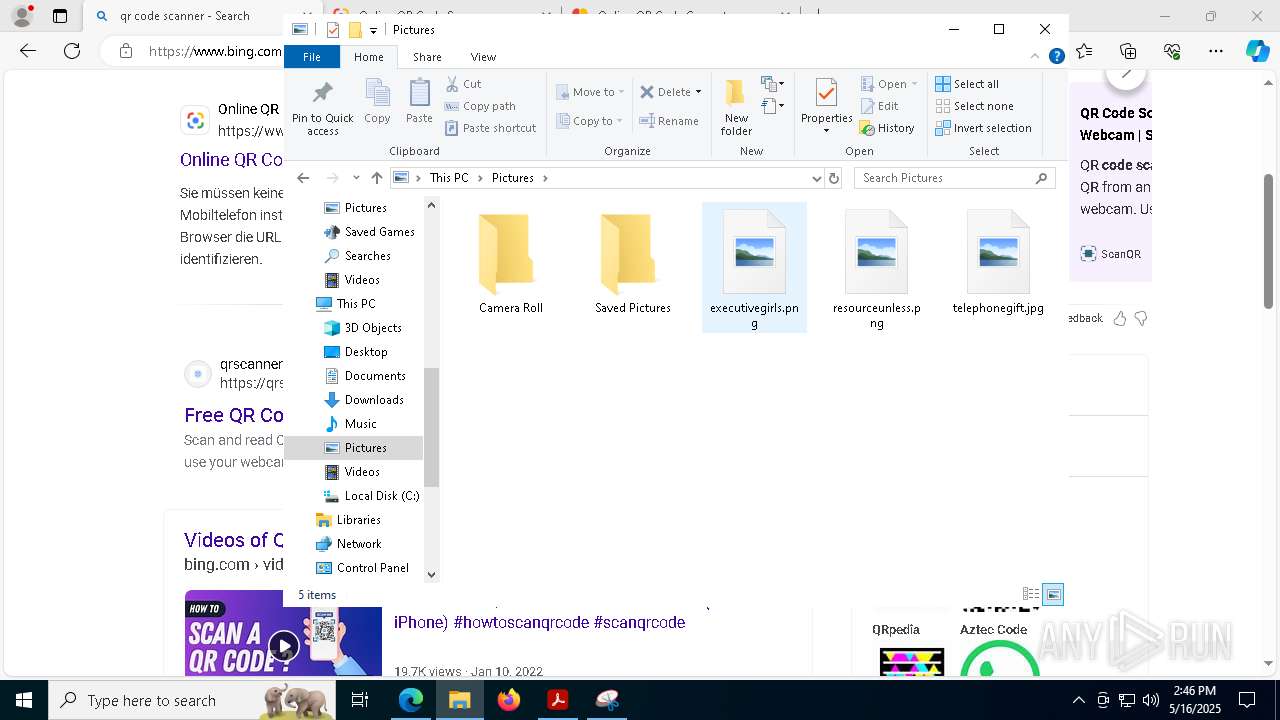Refresh the Pictures folder
Screen dimensions: 1280x720
(834, 178)
